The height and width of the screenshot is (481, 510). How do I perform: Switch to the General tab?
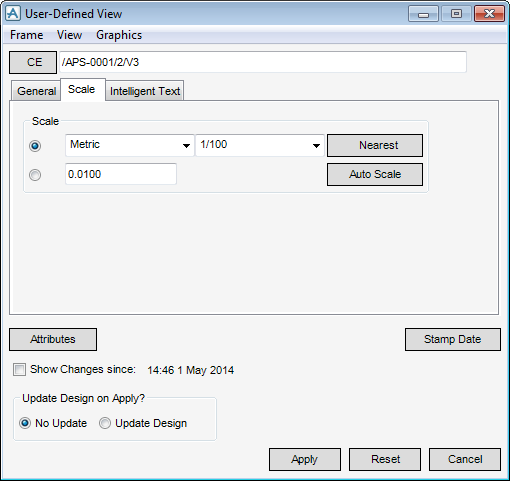point(36,91)
